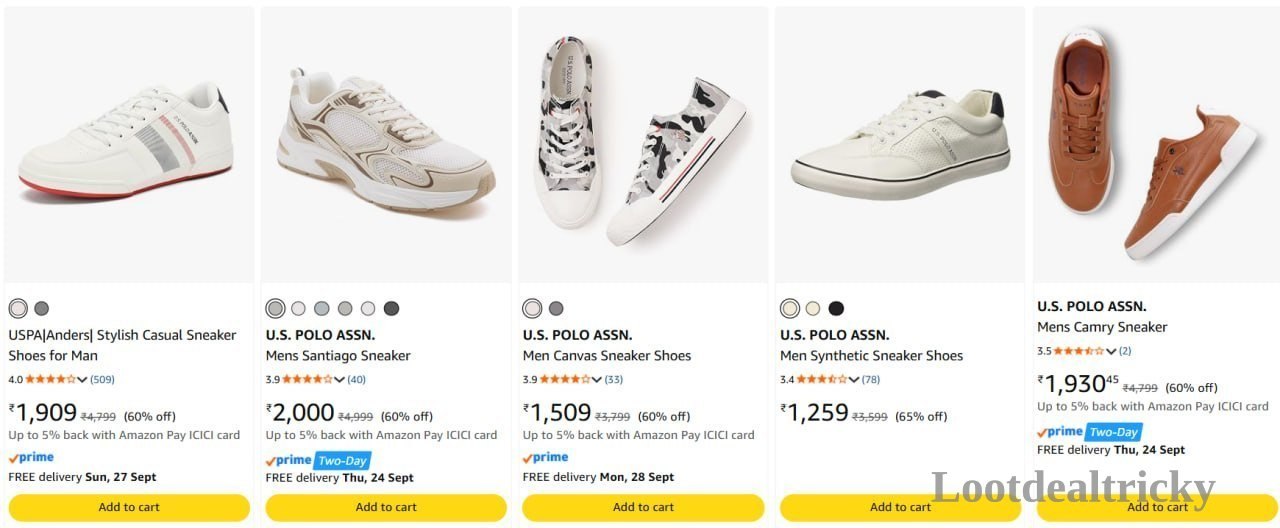Choose the dark grey swatch on Santiago Sneaker

(x=391, y=308)
